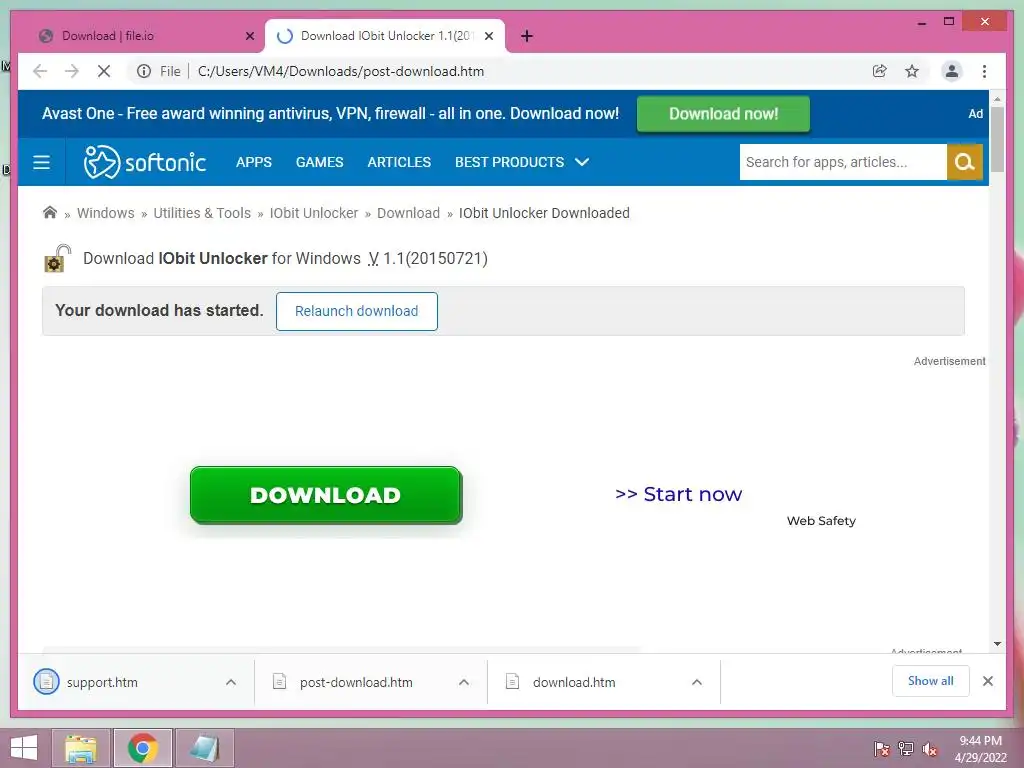Click Relaunch download button
Viewport: 1024px width, 768px height.
click(357, 311)
